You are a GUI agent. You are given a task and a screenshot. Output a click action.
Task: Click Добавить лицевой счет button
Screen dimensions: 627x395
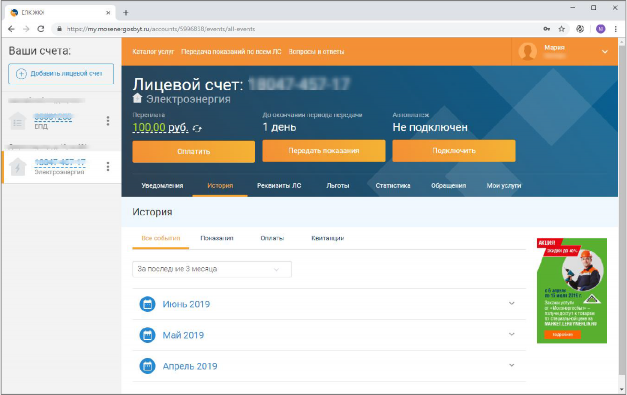61,74
